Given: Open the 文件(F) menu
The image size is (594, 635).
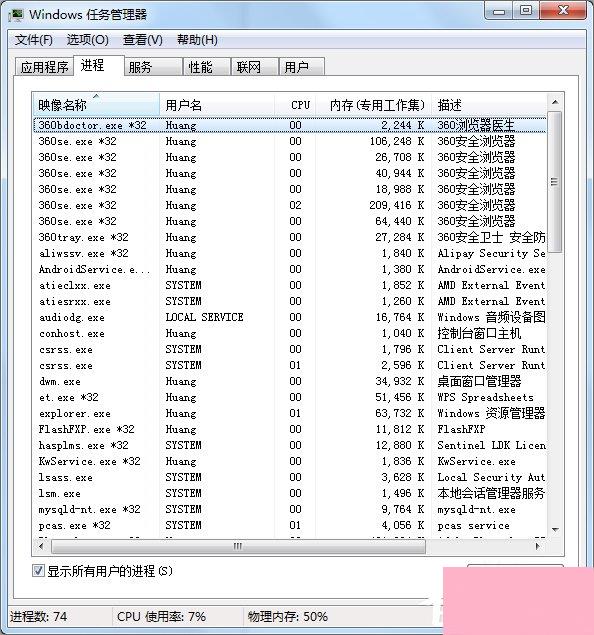Looking at the screenshot, I should pyautogui.click(x=34, y=40).
